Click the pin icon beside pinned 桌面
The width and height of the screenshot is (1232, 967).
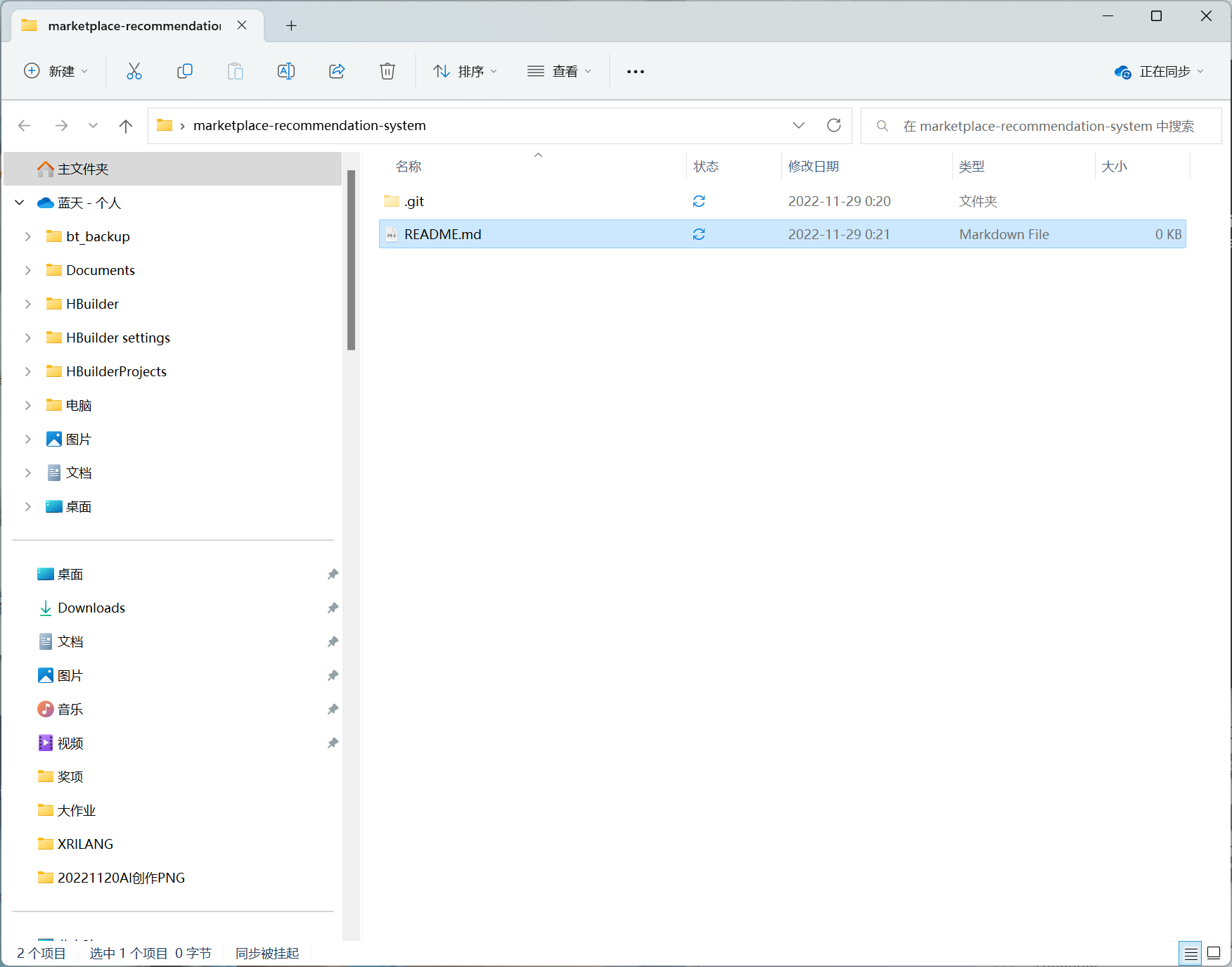tap(333, 574)
